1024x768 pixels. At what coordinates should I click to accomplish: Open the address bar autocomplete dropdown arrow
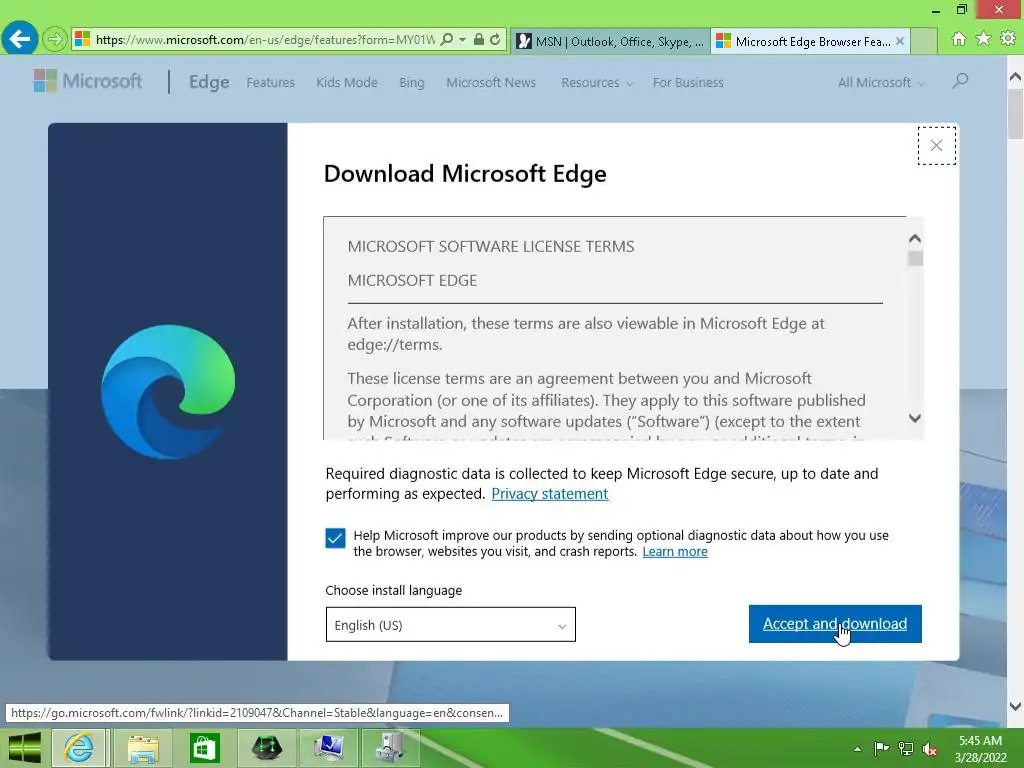click(x=462, y=39)
